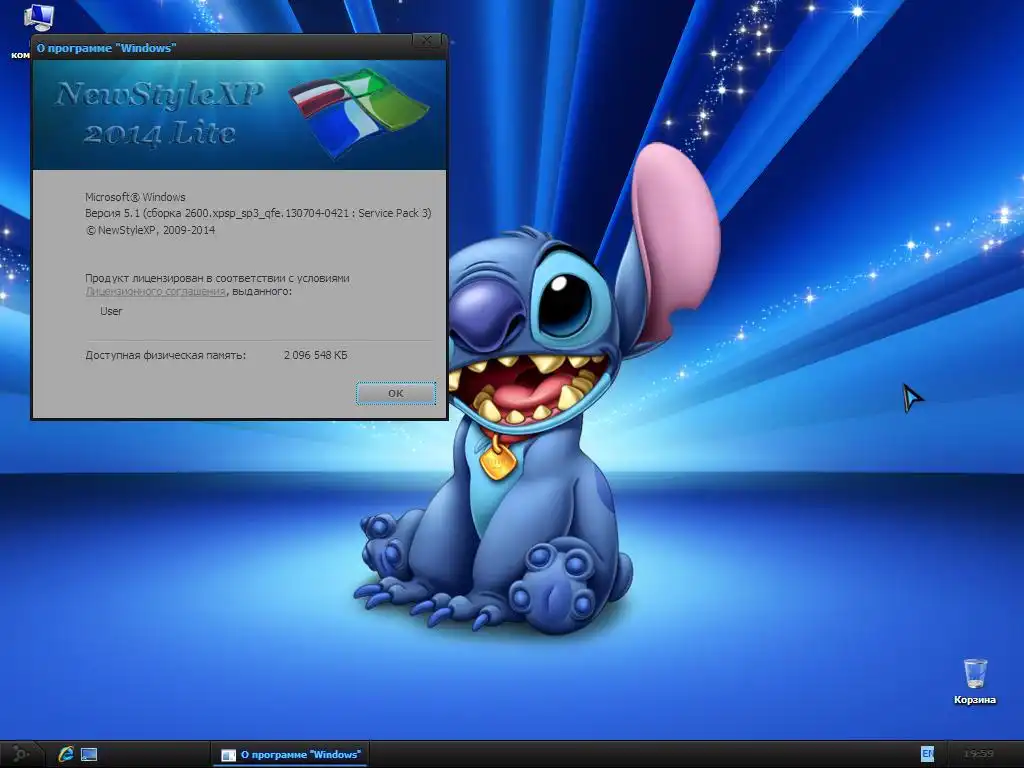This screenshot has width=1024, height=768.
Task: Click the system tray clock
Action: tap(978, 754)
